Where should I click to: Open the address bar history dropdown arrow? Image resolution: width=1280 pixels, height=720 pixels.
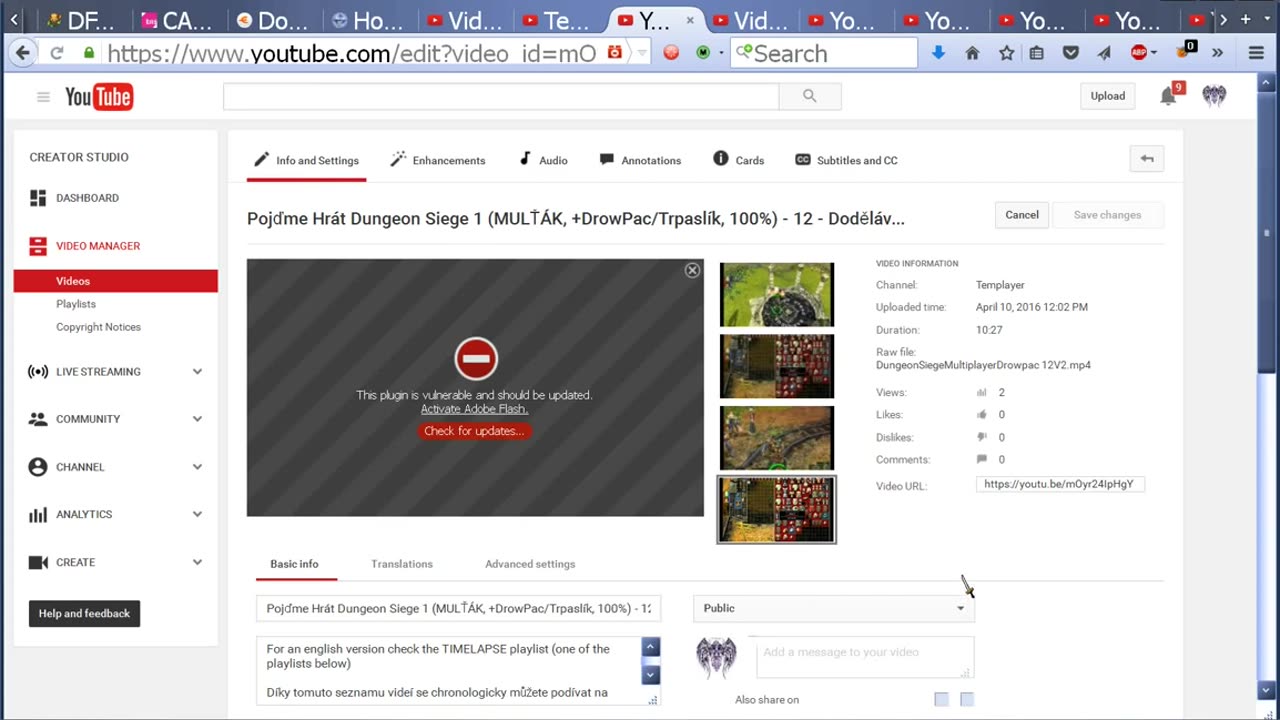[x=642, y=53]
